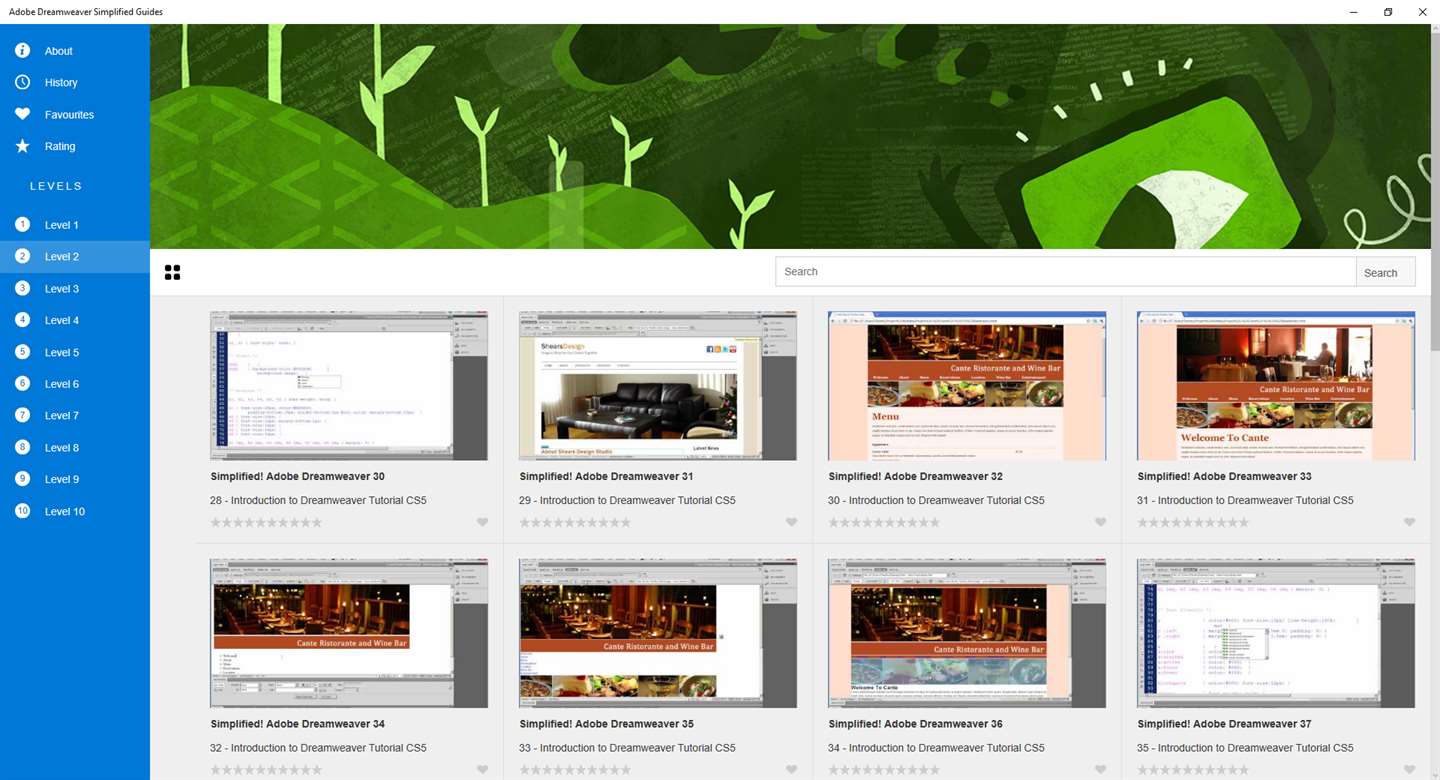Favourite Simplified! Adobe Dreamweaver 33 via heart

1409,522
